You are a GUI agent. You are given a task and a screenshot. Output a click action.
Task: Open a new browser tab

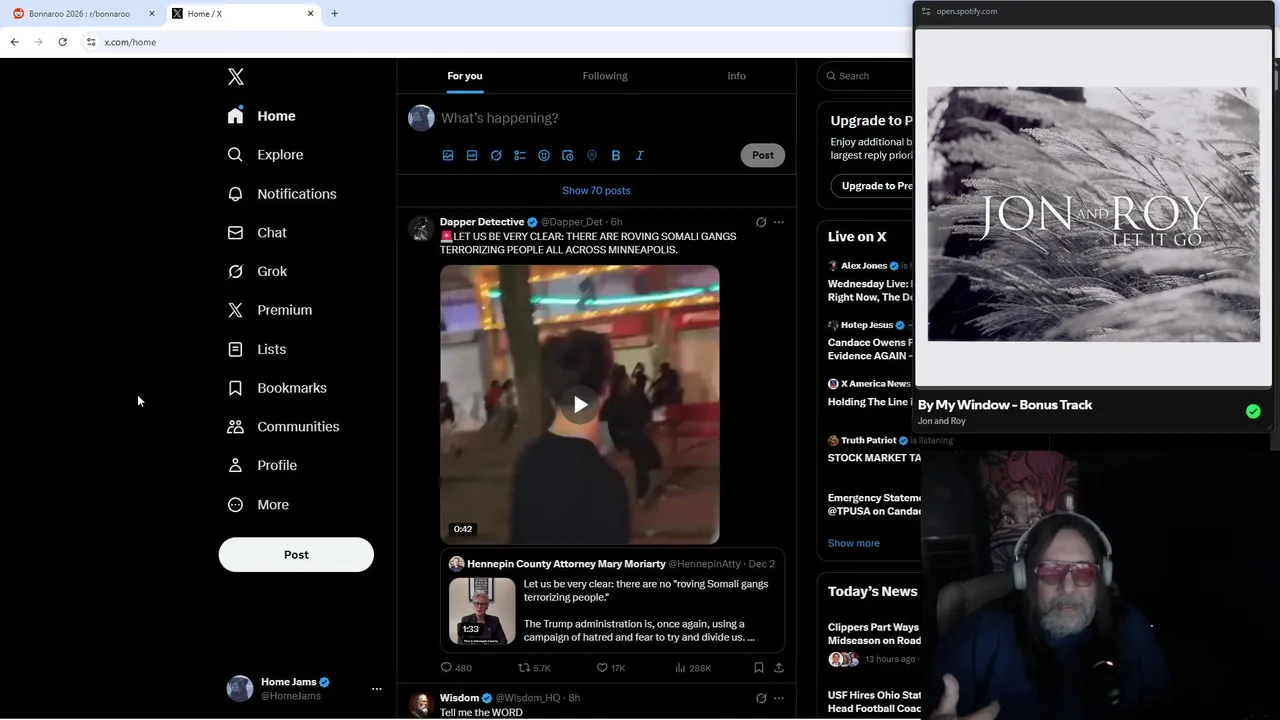(x=334, y=14)
